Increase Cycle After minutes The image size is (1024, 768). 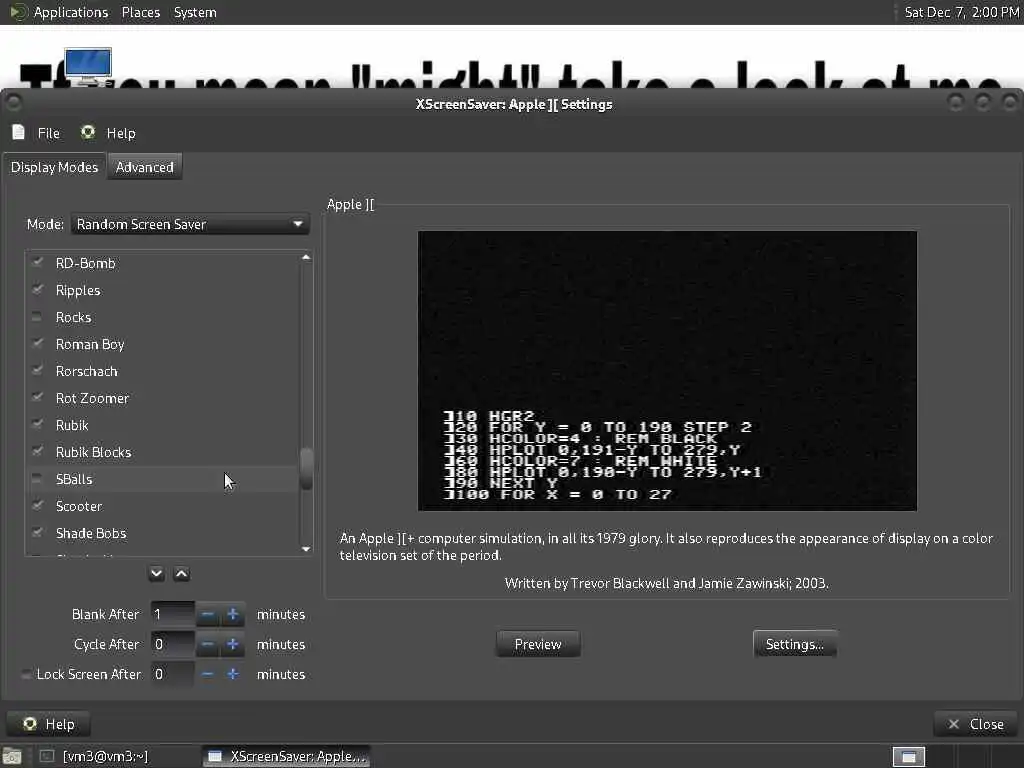(x=232, y=645)
